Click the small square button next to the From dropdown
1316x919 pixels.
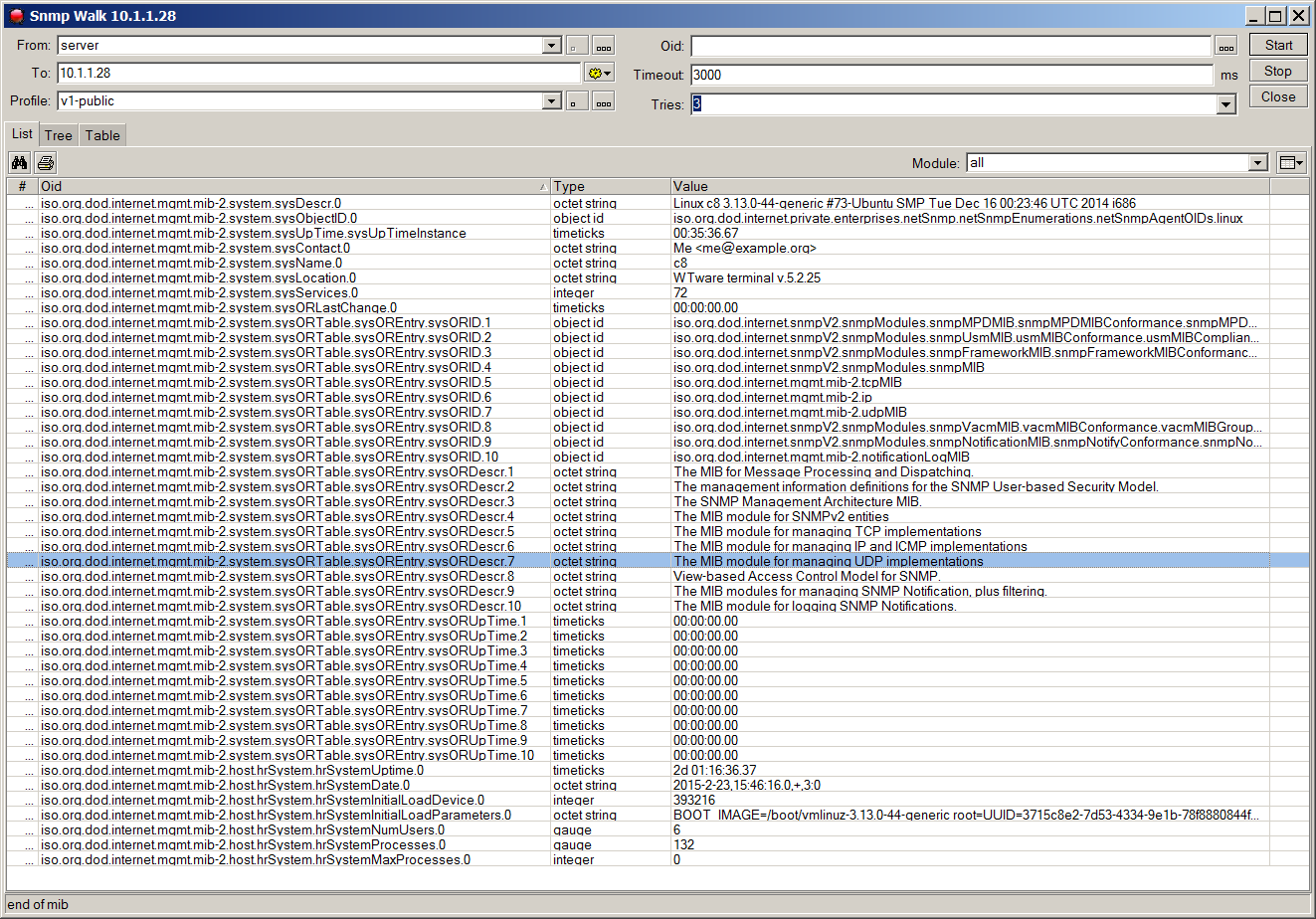click(577, 46)
